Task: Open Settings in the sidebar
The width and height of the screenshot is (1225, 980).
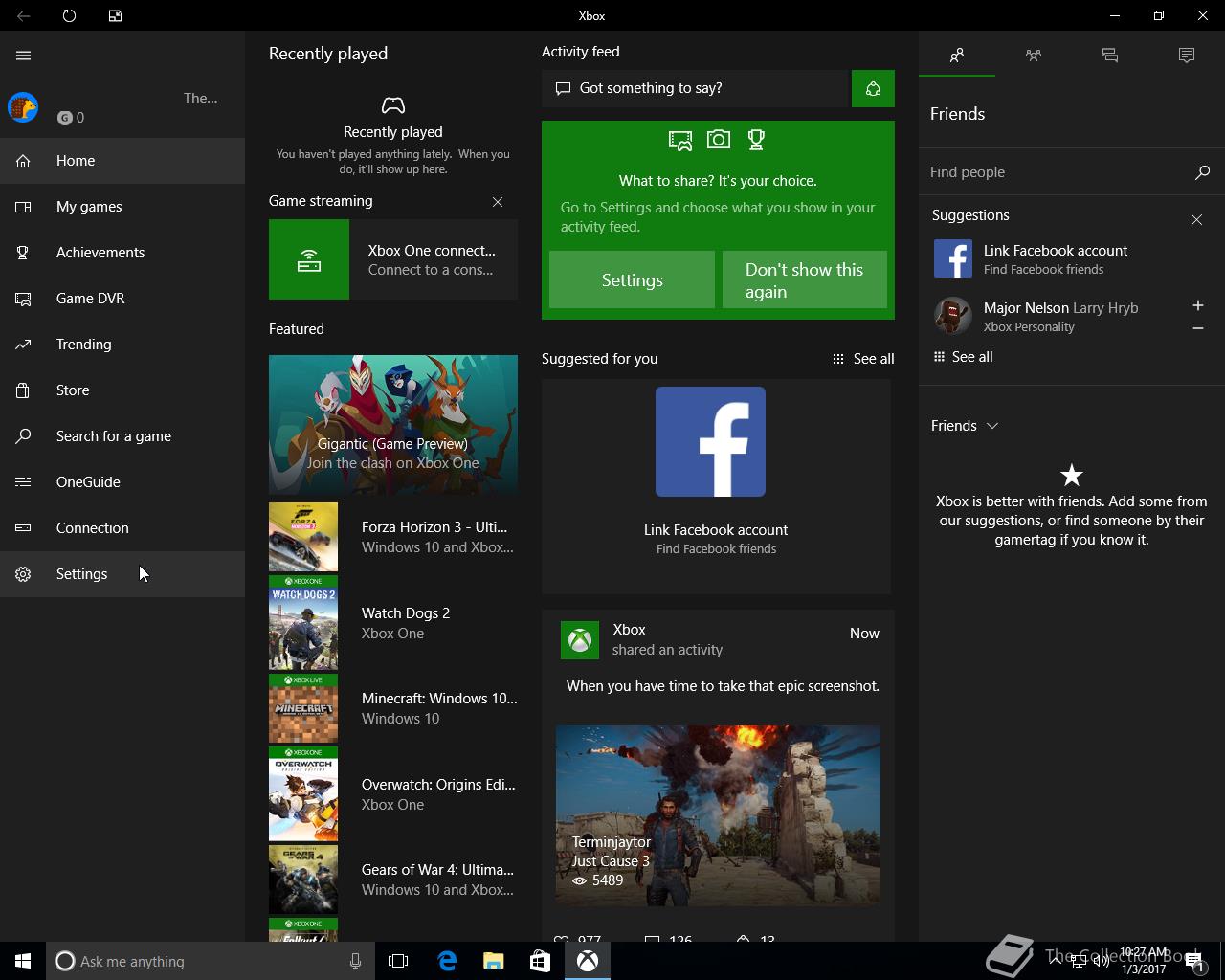Action: pos(122,574)
